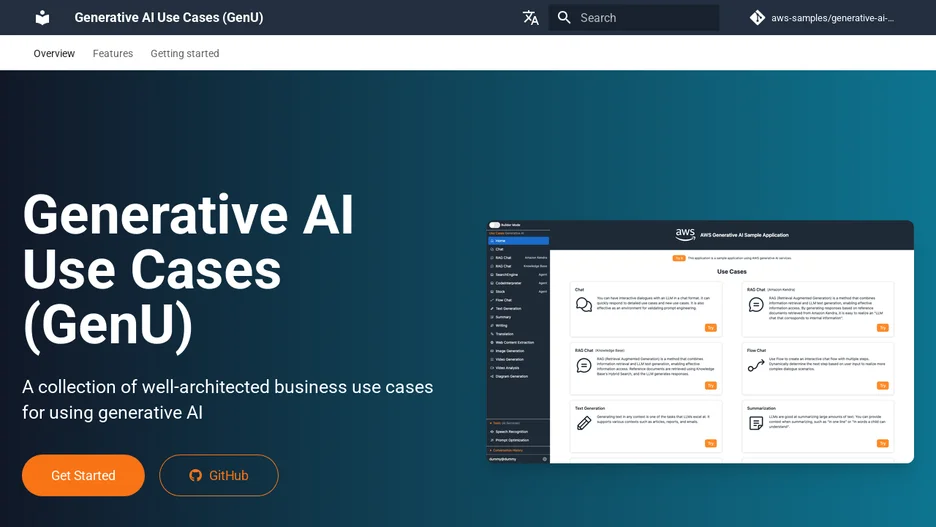The width and height of the screenshot is (936, 527).
Task: Switch to the Features tab
Action: point(113,53)
